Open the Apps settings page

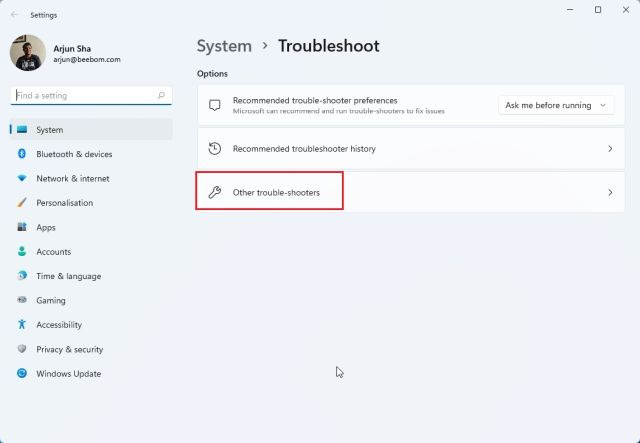click(91, 227)
